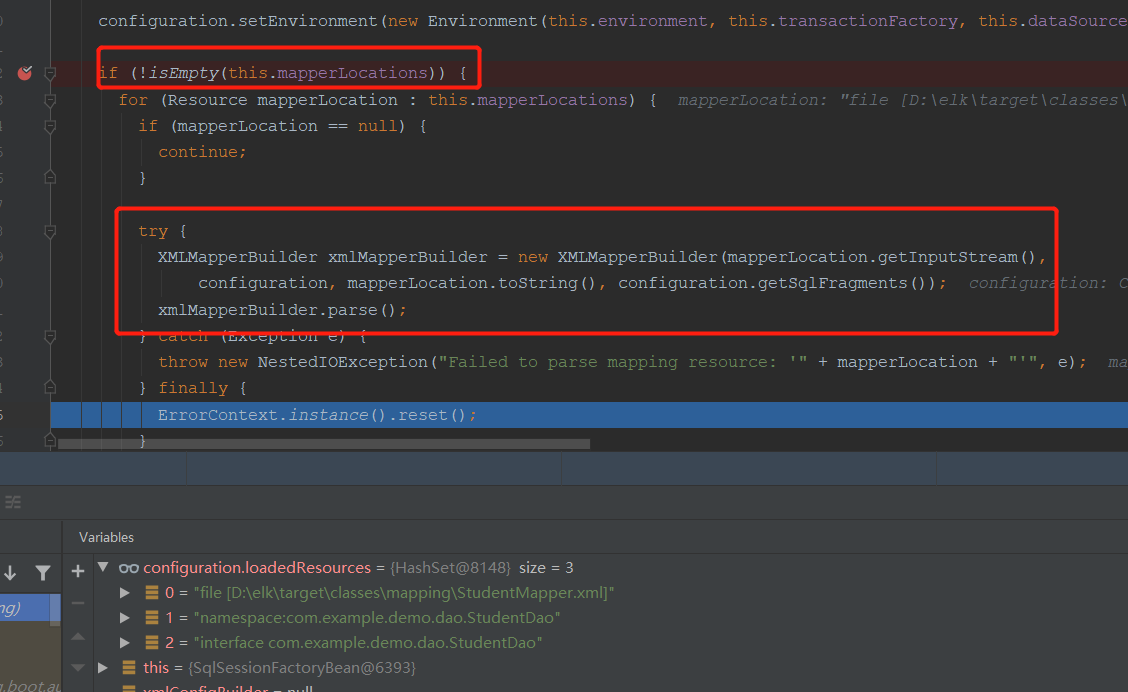Select the 'interface com.example.demo.dao.StudentDao' value
The image size is (1128, 692).
pos(368,642)
